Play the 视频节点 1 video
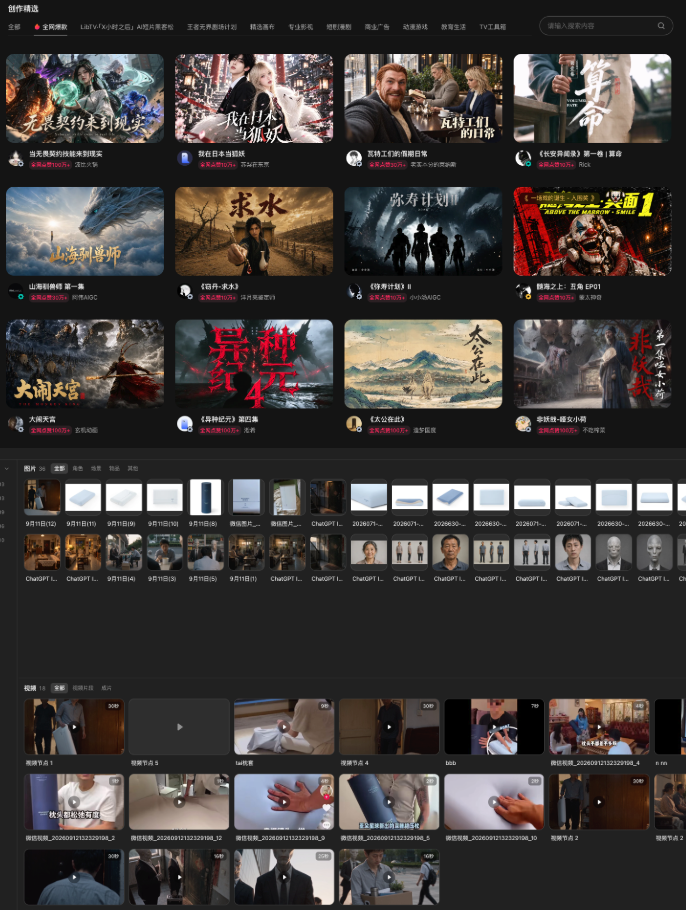The width and height of the screenshot is (686, 910). point(74,727)
